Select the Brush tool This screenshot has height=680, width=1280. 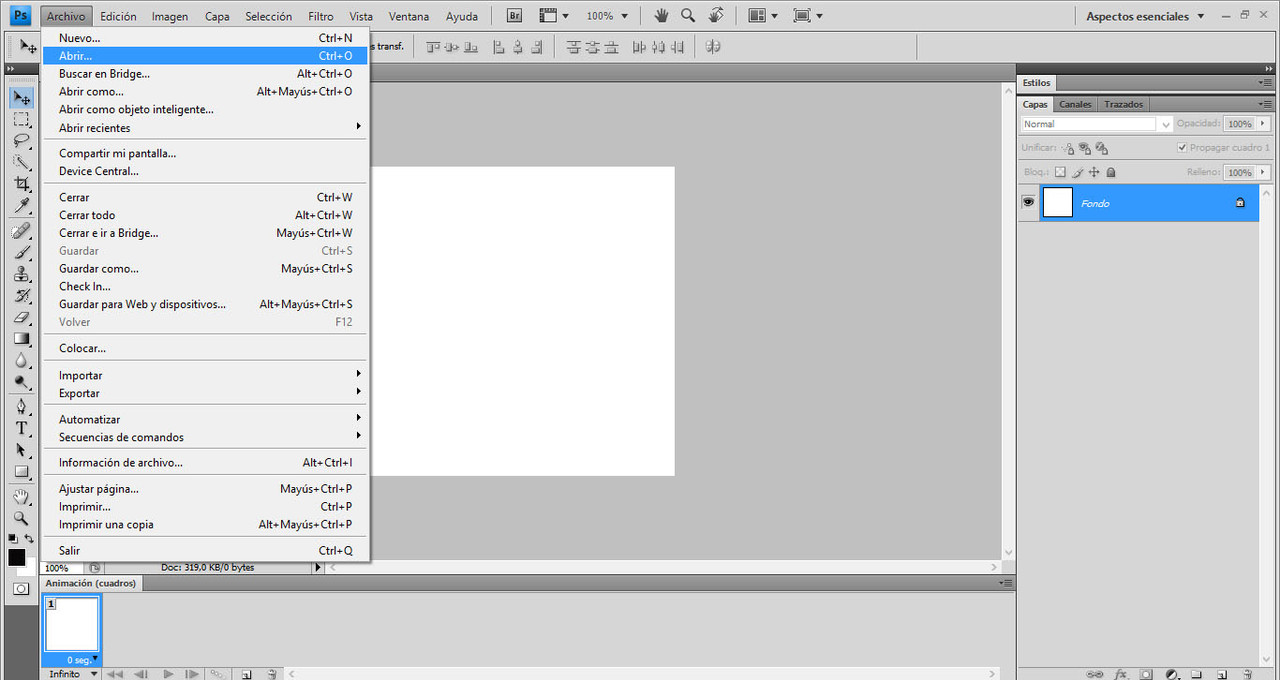(x=21, y=252)
